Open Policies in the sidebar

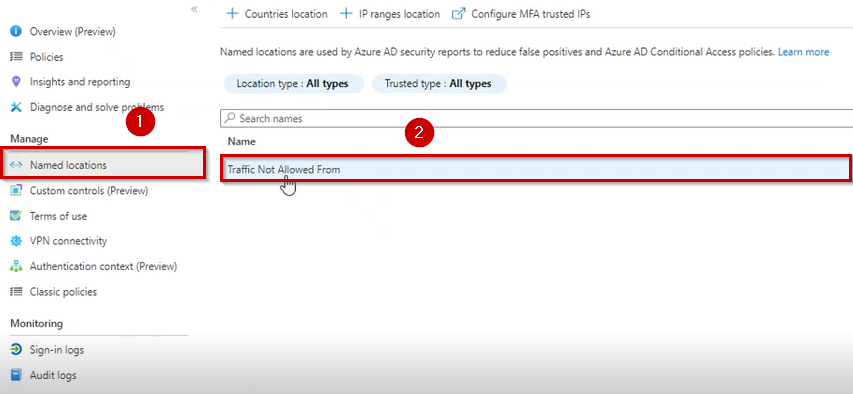46,57
